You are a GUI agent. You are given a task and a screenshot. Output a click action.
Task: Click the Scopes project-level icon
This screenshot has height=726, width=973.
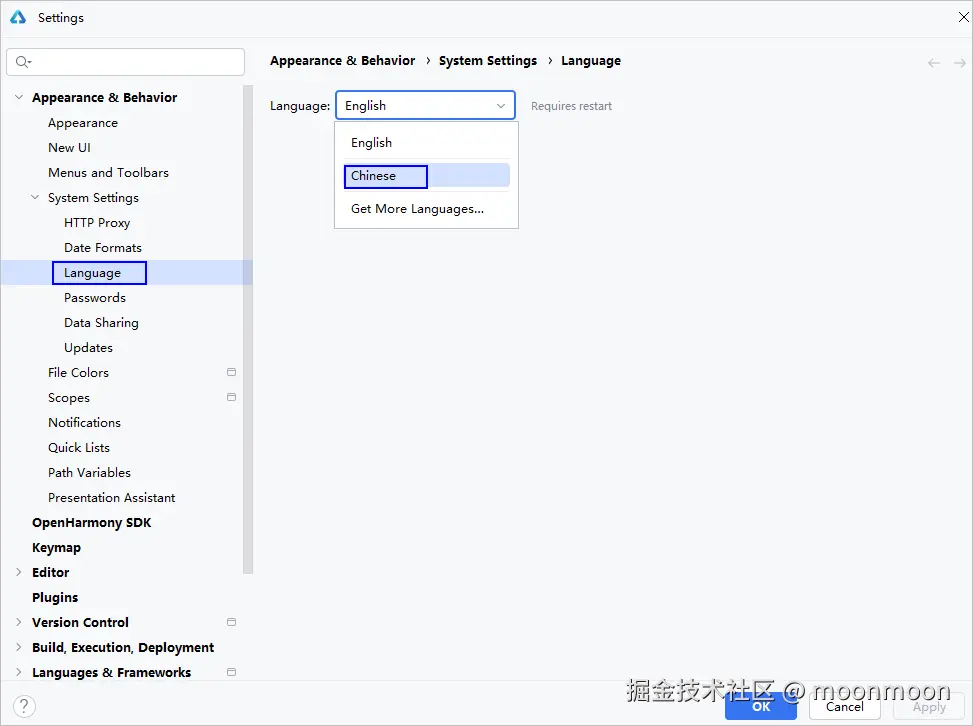pyautogui.click(x=231, y=397)
